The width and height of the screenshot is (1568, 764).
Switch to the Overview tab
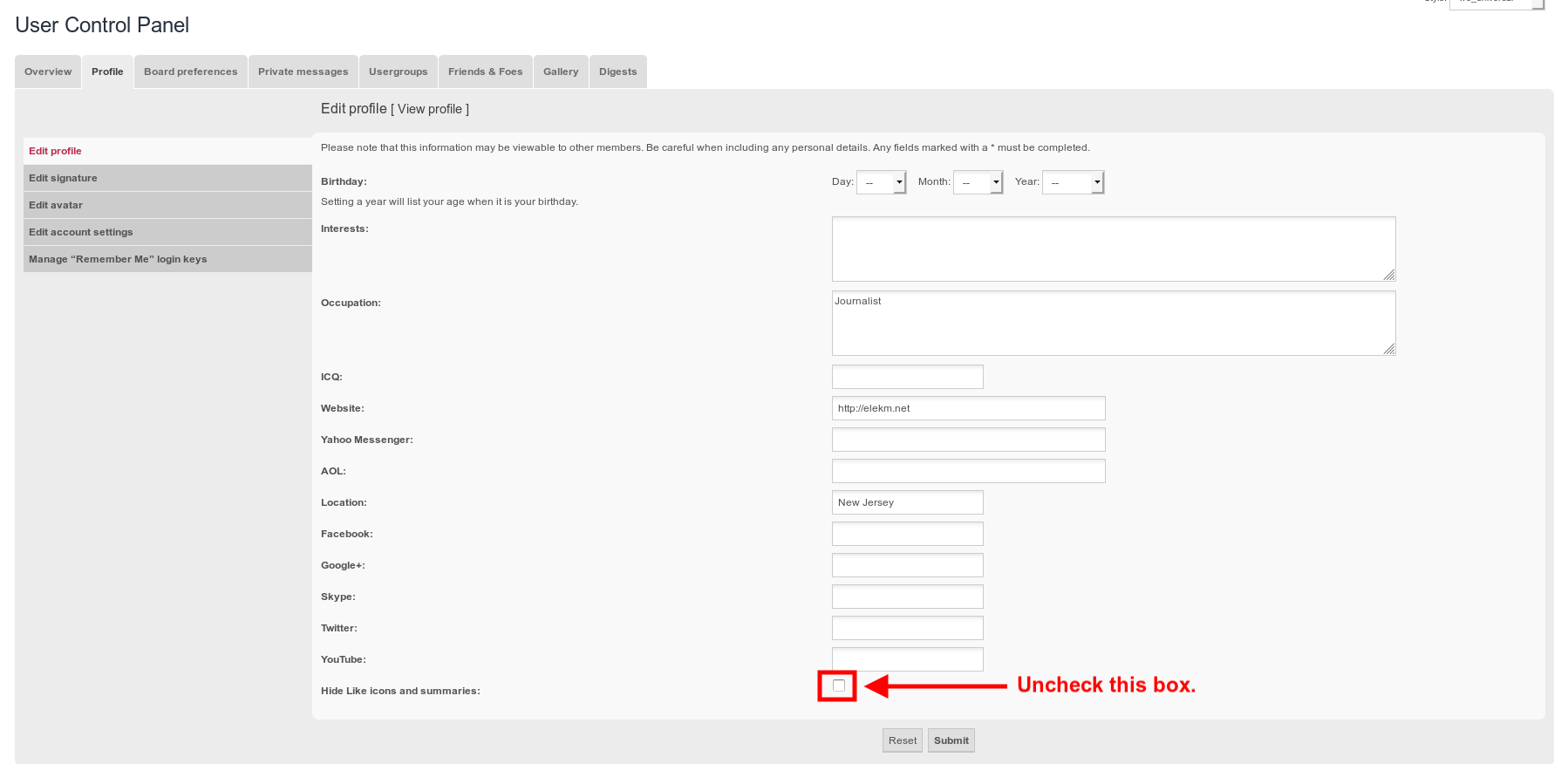pyautogui.click(x=48, y=72)
